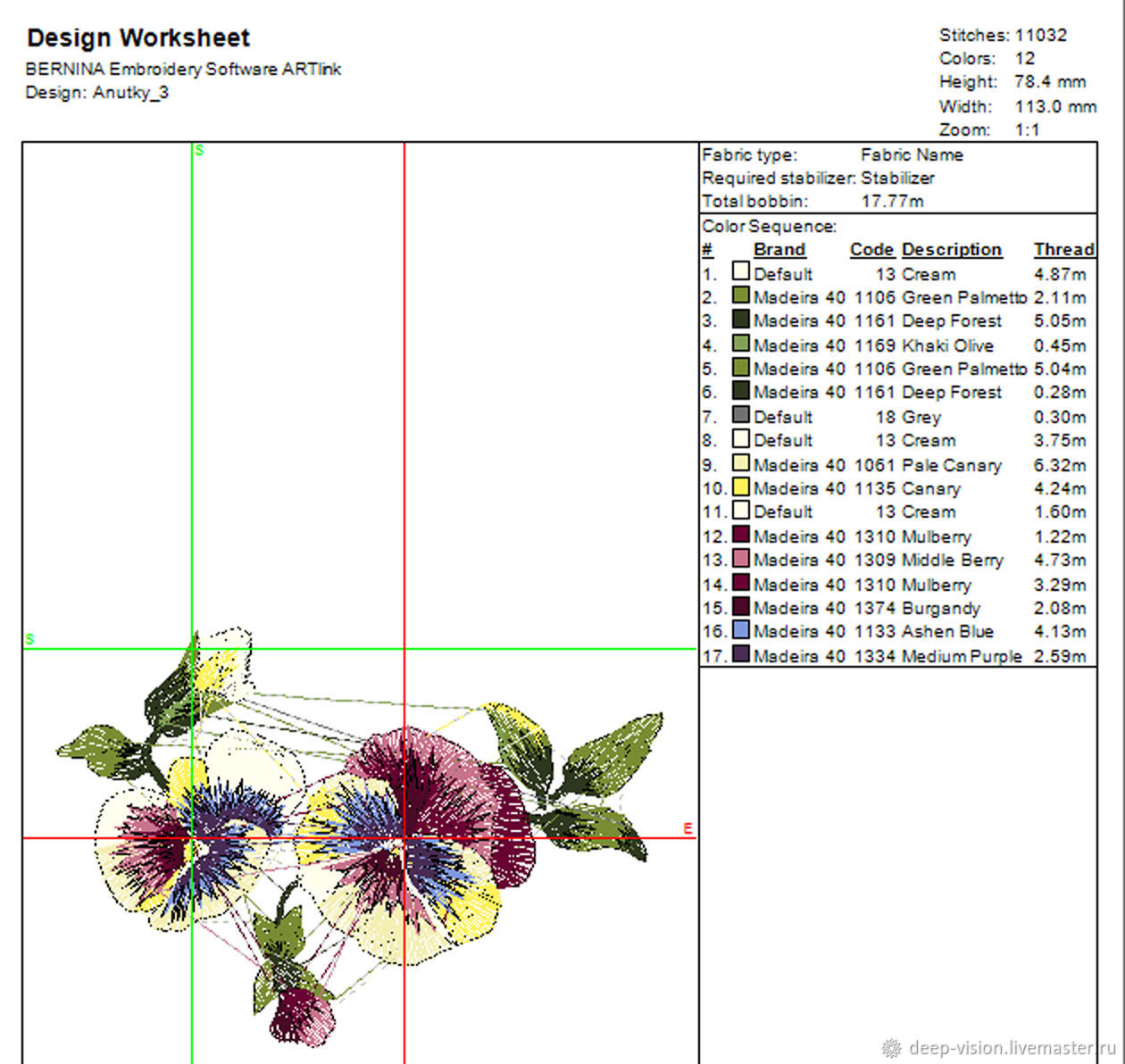Click the "Description" column header
The width and height of the screenshot is (1125, 1064).
[x=952, y=250]
